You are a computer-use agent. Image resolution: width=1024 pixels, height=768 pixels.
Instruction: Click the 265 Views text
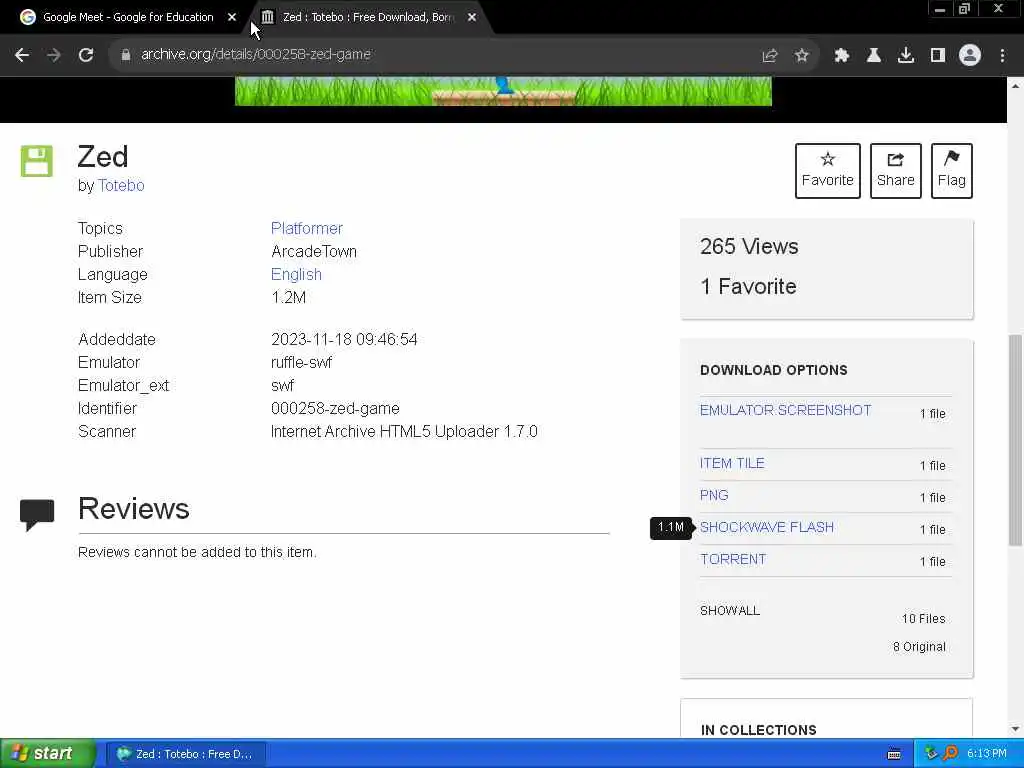pos(749,246)
